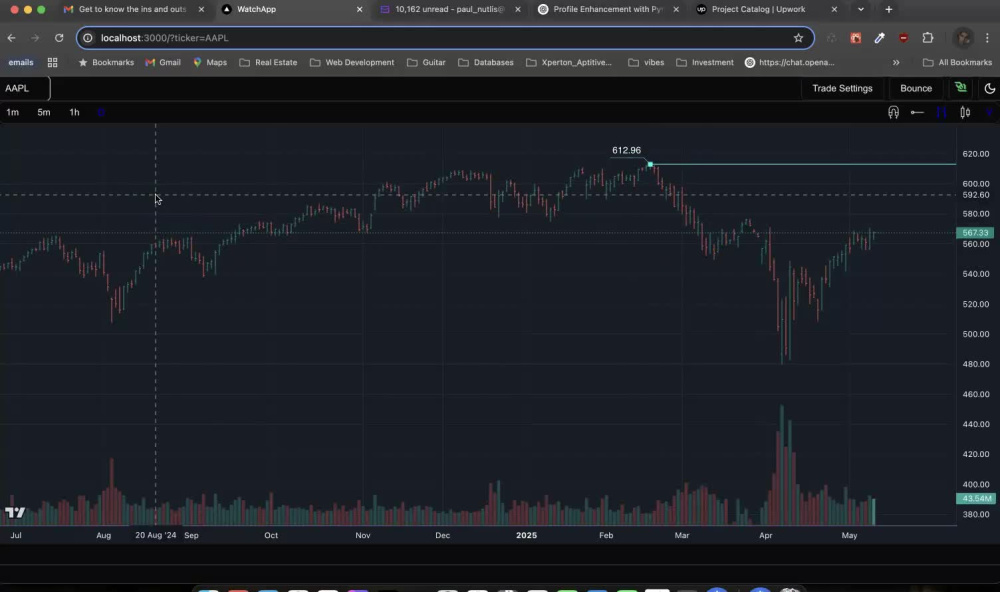Open the apps grid icon
The image size is (1000, 592).
click(x=52, y=63)
